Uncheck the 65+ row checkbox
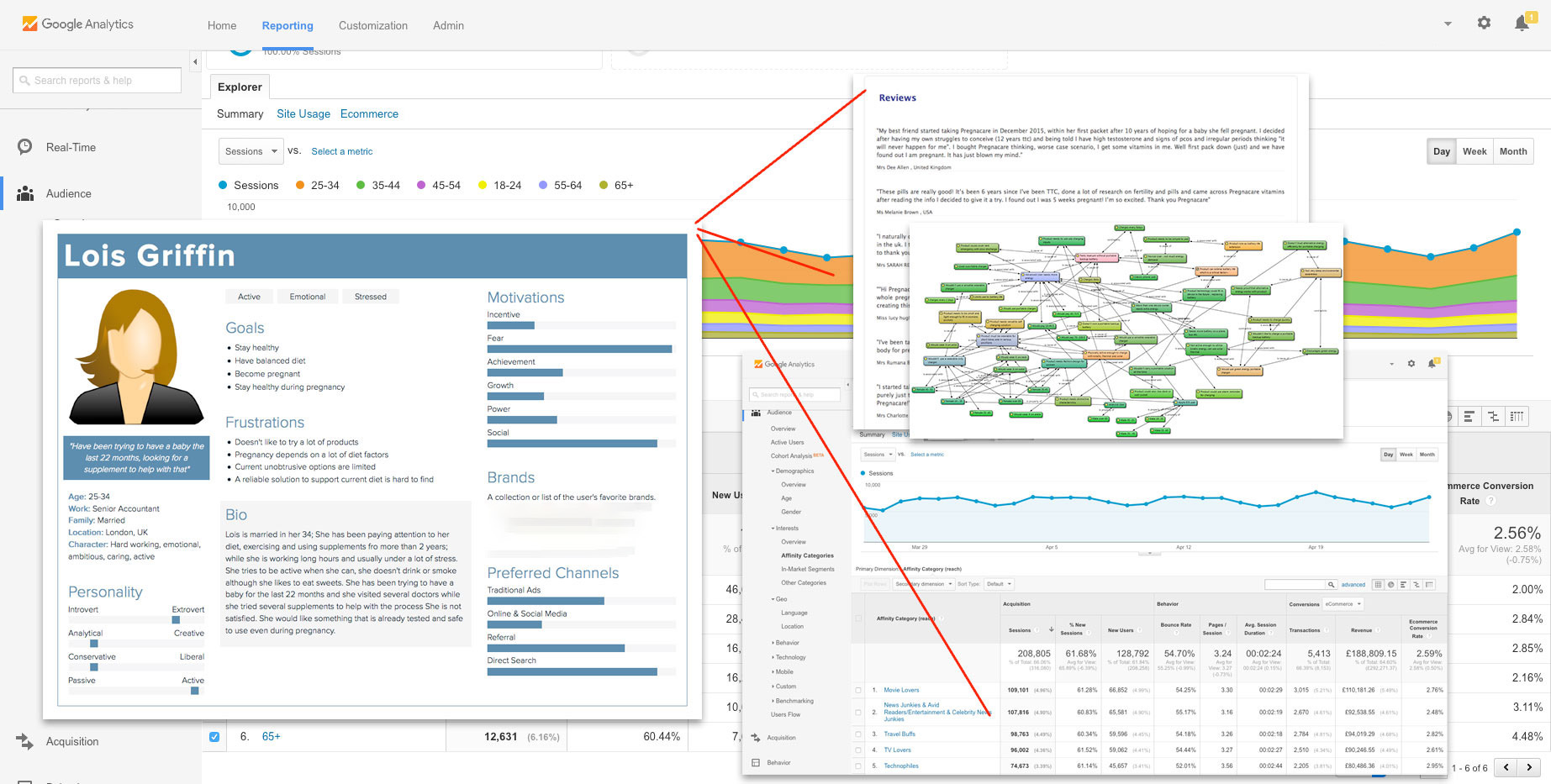 click(x=214, y=737)
